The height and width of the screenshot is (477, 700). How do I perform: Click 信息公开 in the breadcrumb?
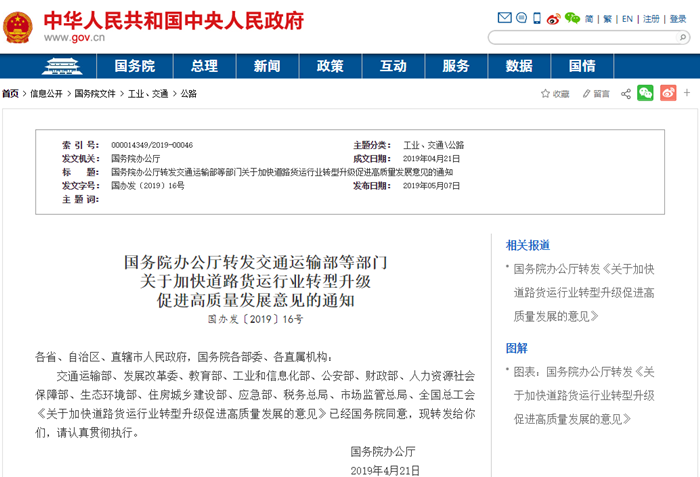point(46,93)
